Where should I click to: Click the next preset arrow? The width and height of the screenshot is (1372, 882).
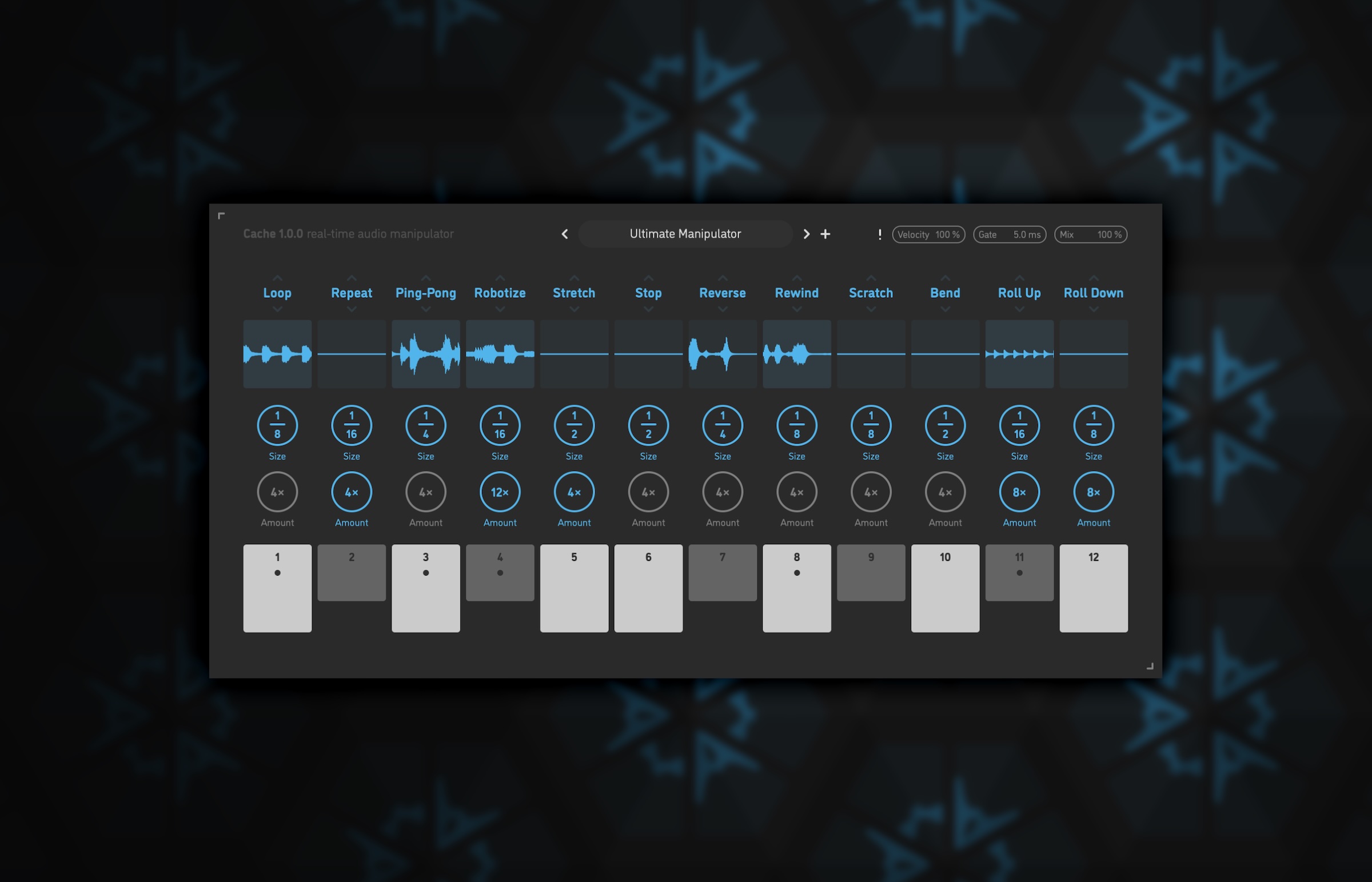pos(806,234)
